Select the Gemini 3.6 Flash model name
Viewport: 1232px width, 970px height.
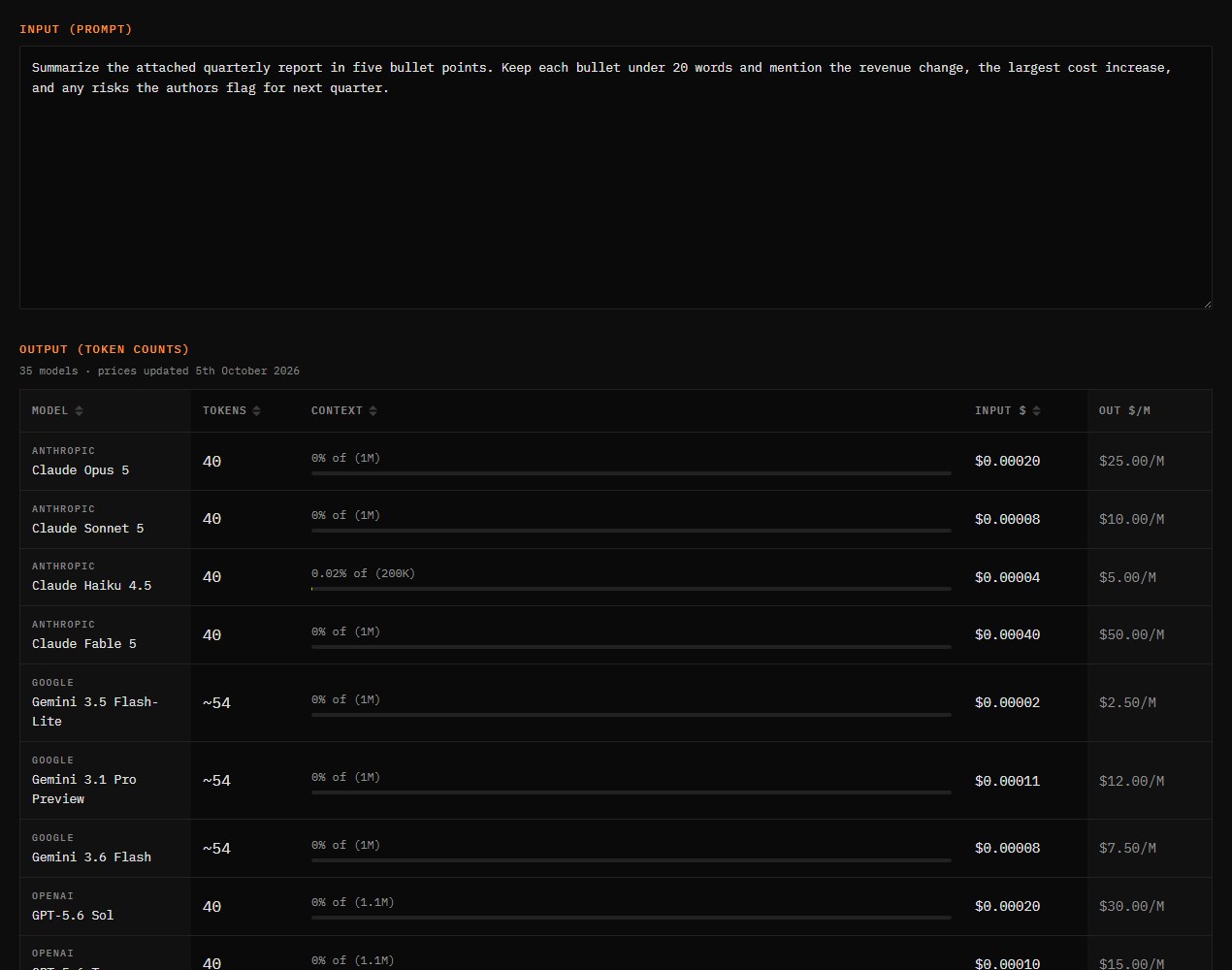91,857
